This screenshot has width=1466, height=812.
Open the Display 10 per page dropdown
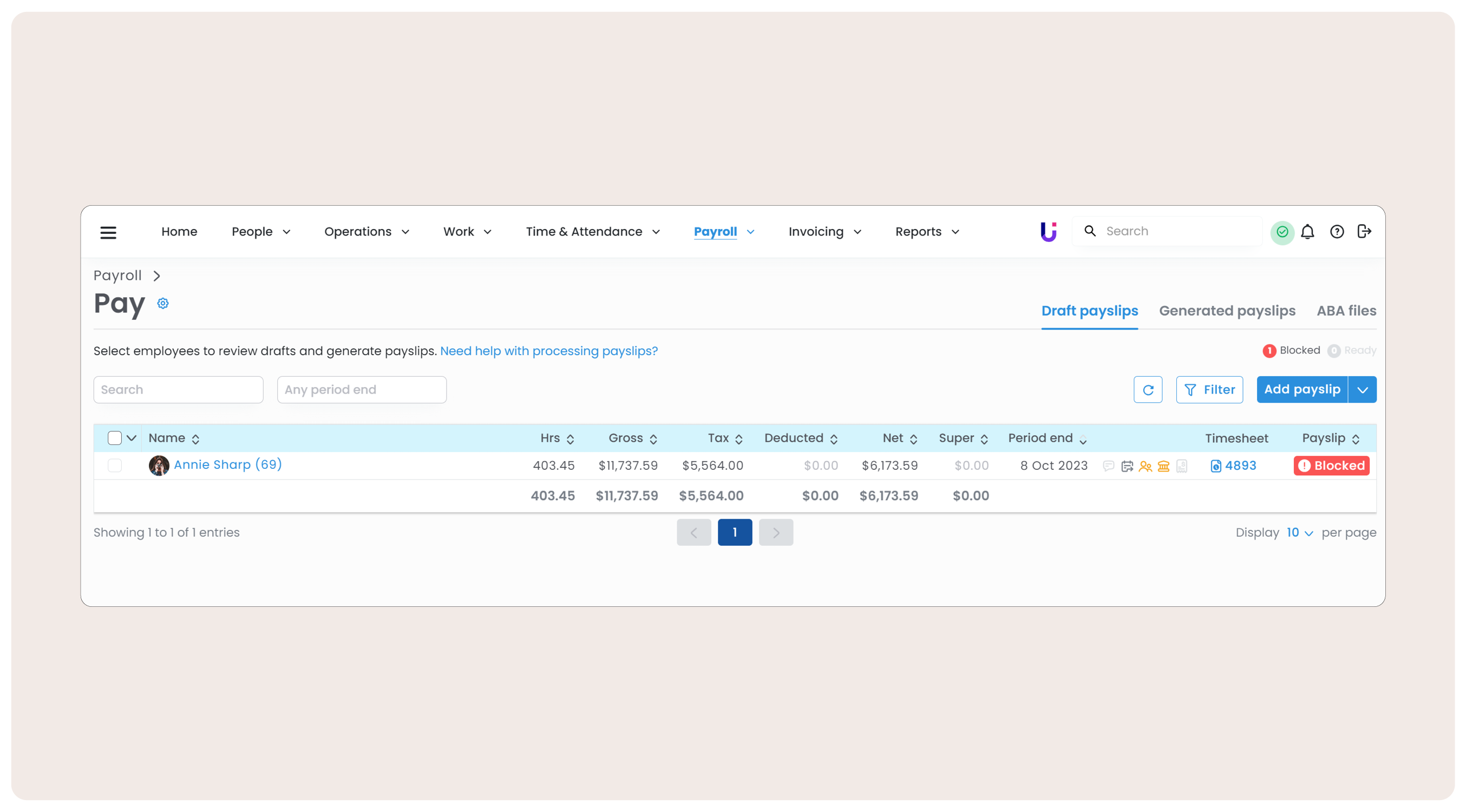[1299, 533]
